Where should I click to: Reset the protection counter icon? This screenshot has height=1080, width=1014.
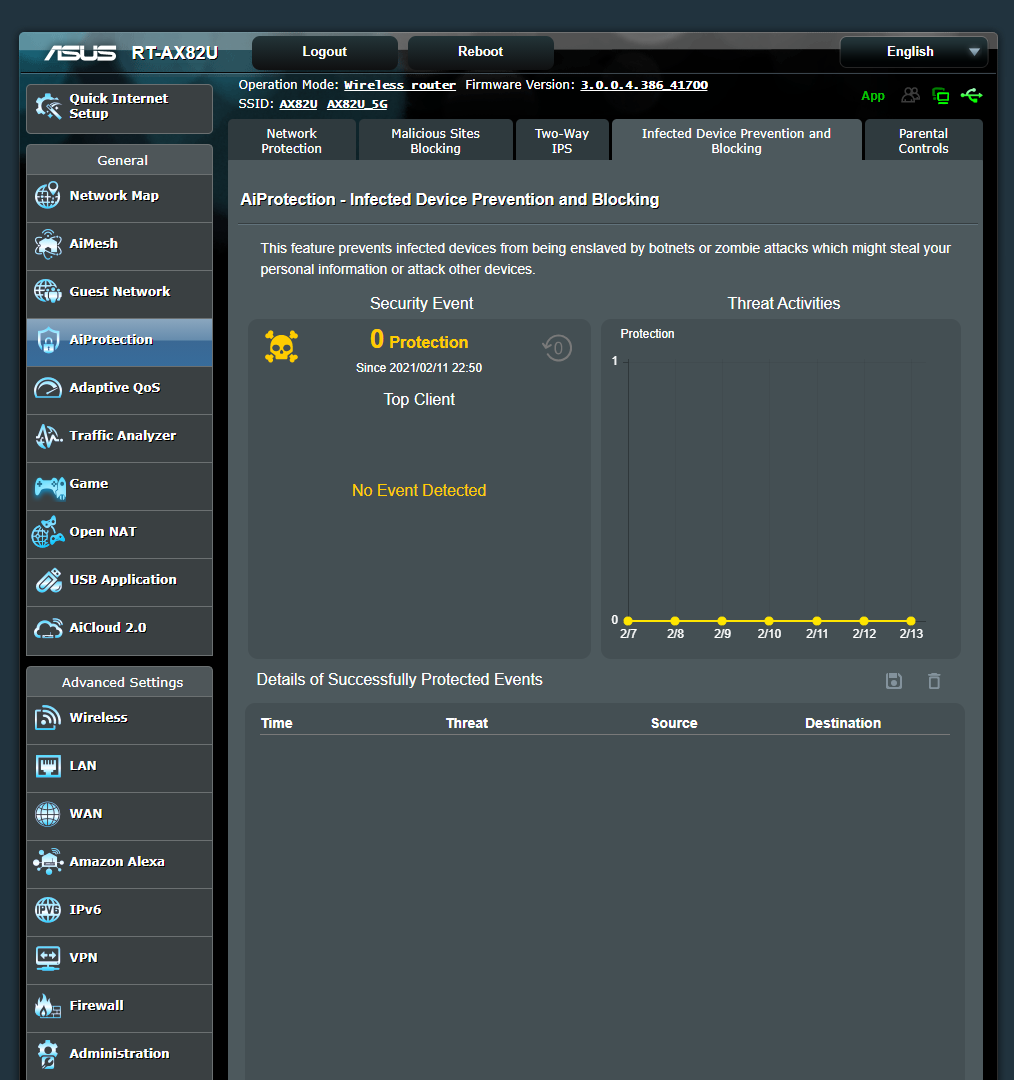[557, 348]
